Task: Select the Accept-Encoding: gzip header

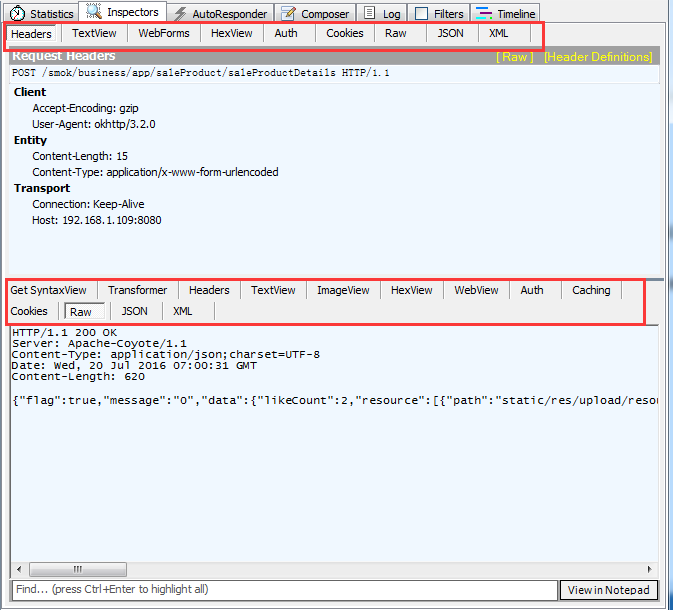Action: [85, 108]
